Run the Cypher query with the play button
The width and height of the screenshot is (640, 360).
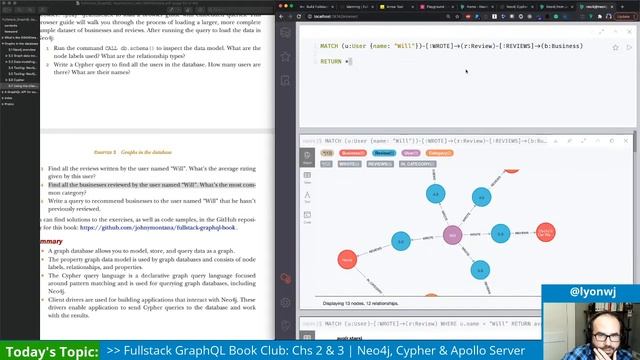629,47
